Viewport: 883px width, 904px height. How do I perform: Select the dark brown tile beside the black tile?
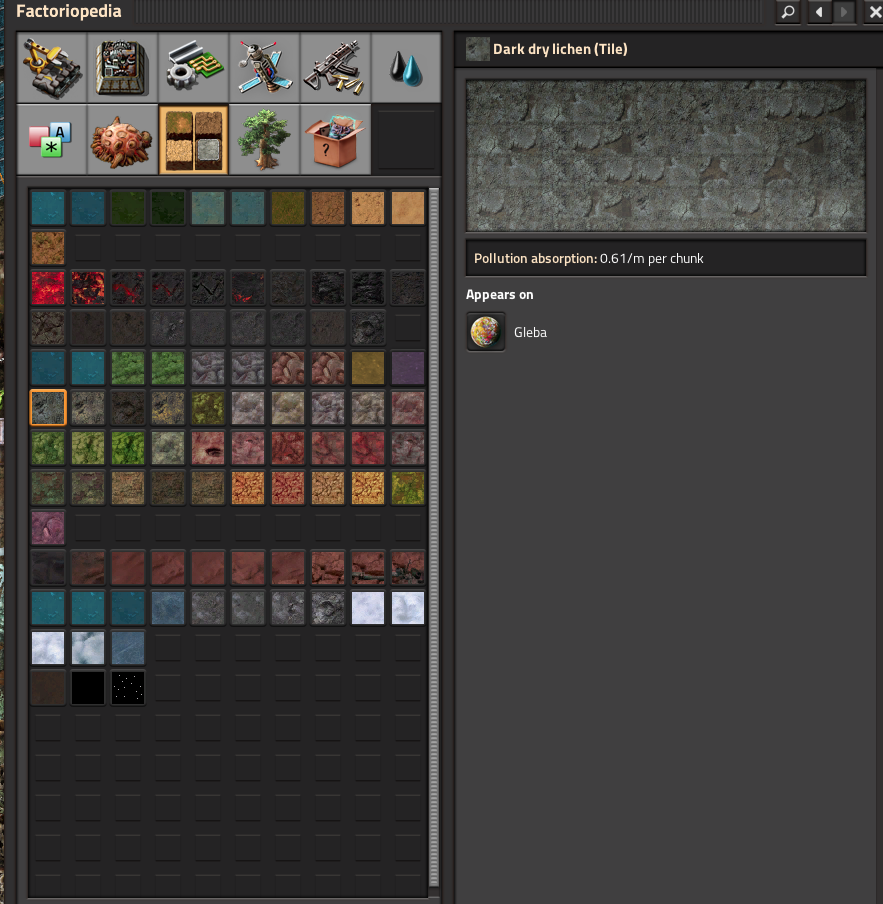coord(48,687)
